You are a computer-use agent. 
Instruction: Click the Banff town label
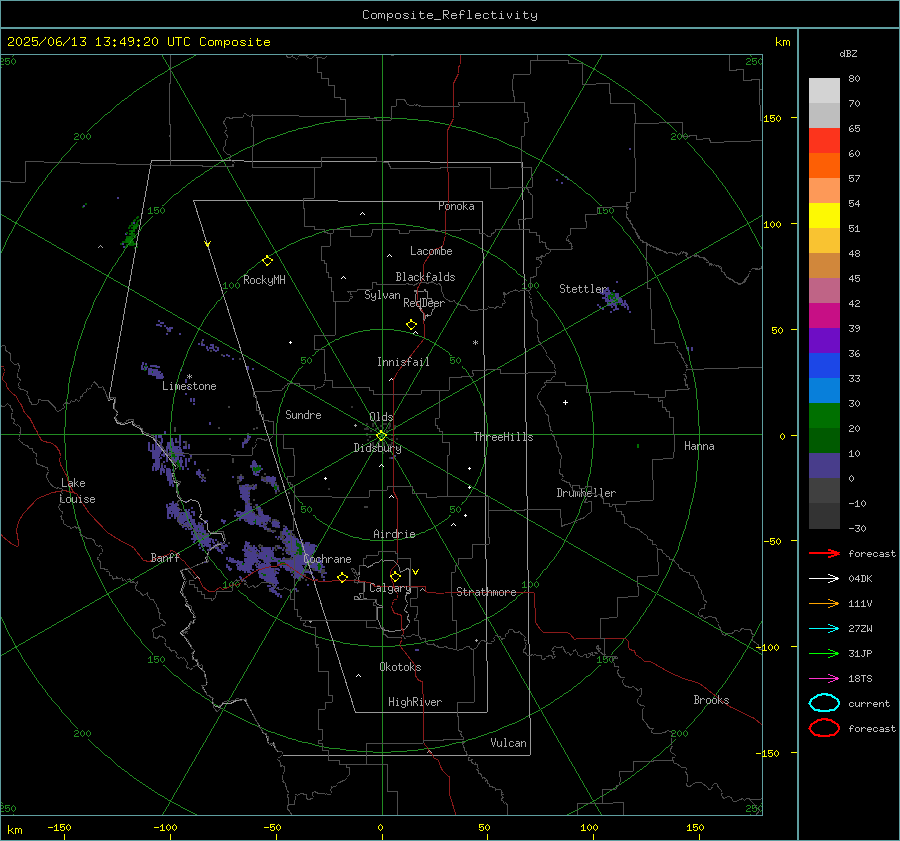(165, 557)
